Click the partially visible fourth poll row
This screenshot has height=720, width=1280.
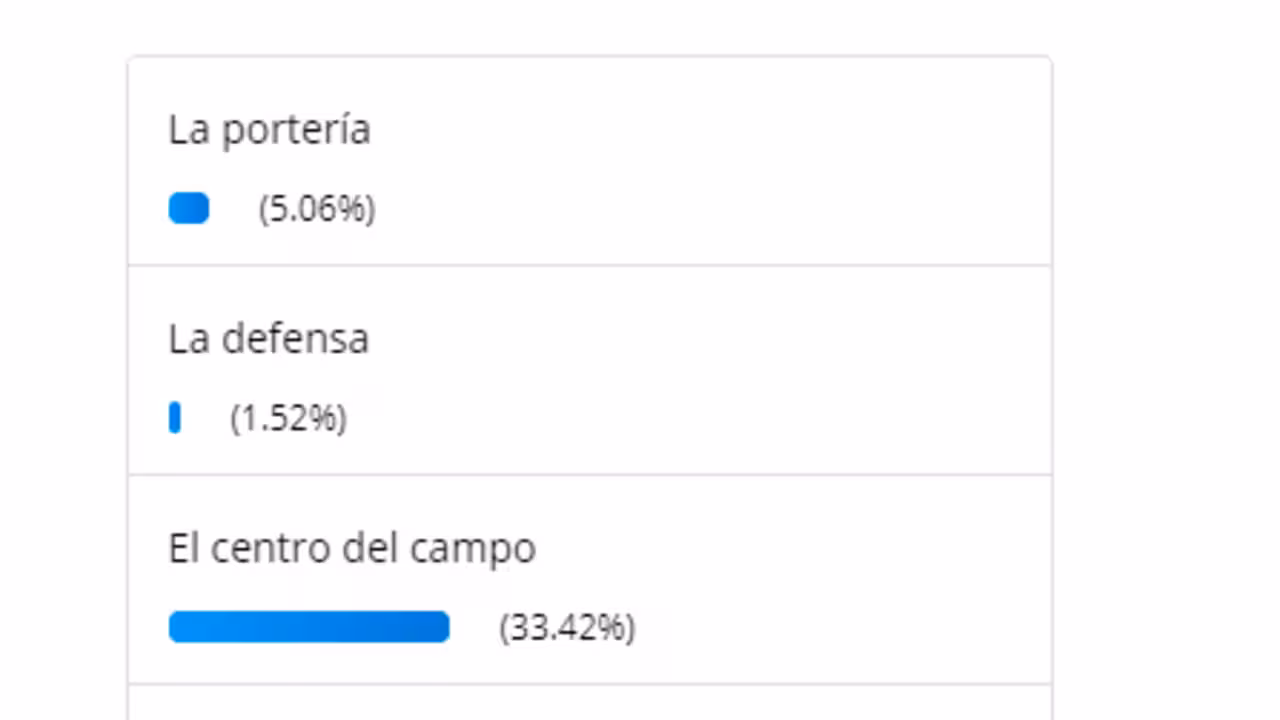(590, 703)
